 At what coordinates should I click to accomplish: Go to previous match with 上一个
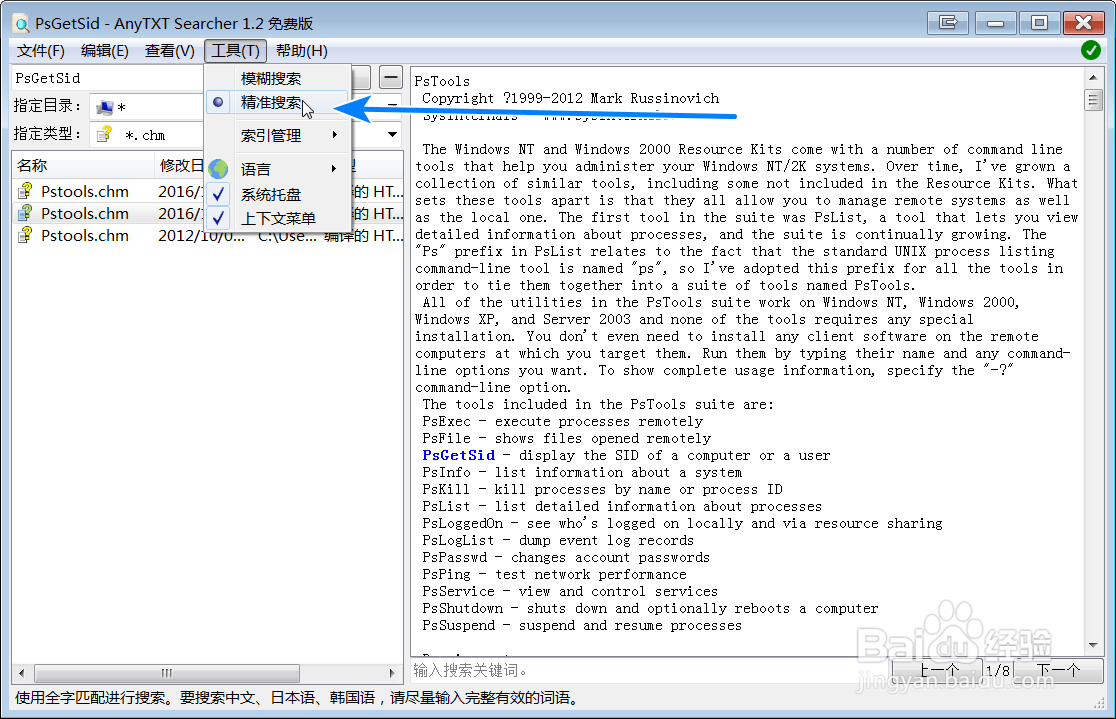[x=937, y=671]
